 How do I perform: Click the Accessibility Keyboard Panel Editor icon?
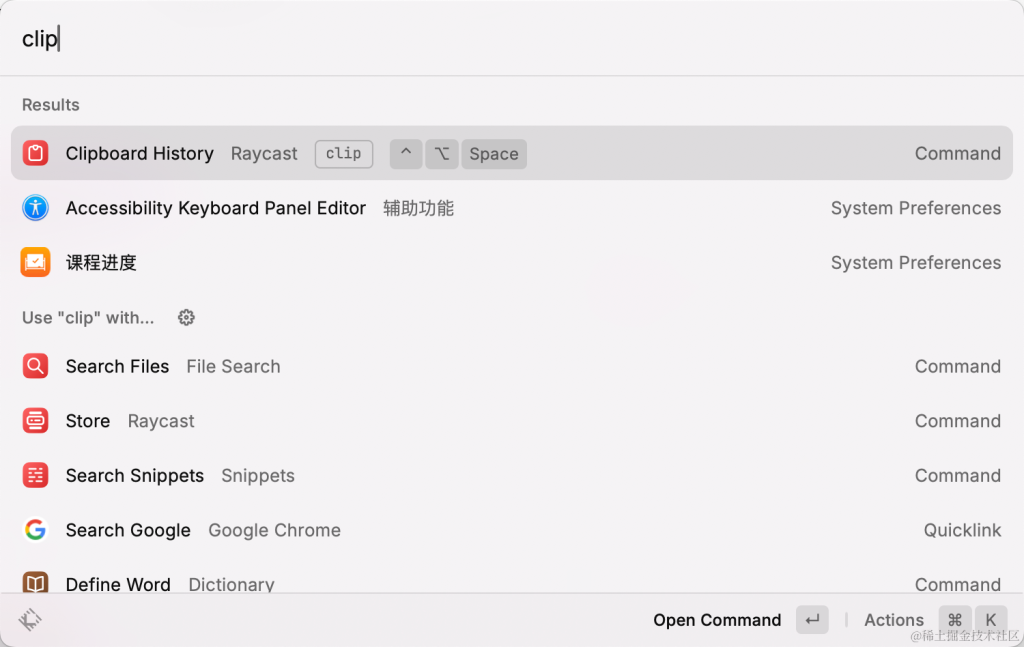(x=35, y=208)
